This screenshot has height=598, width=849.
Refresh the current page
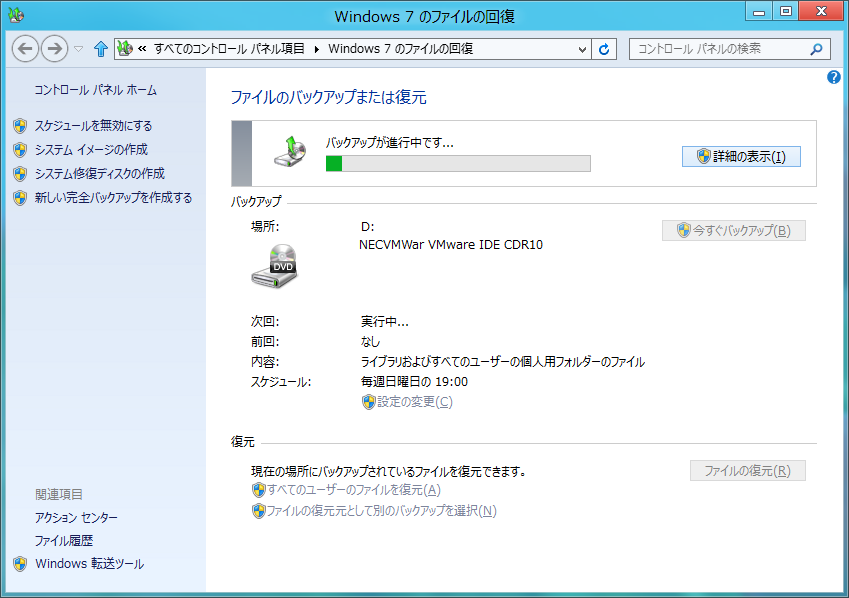604,49
